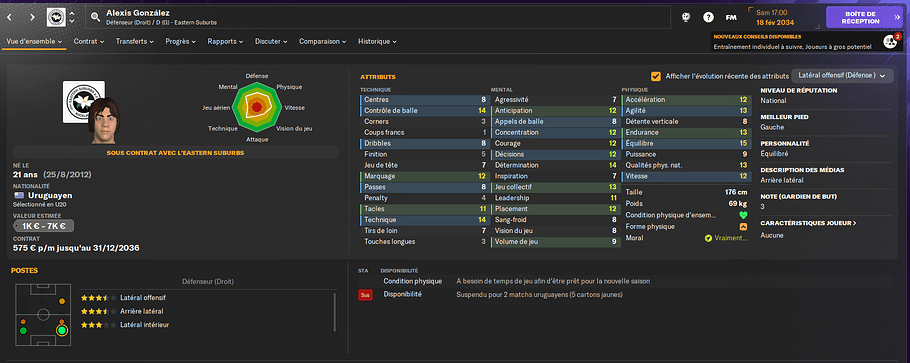Select the right-back position dot on the pitch

pyautogui.click(x=62, y=330)
